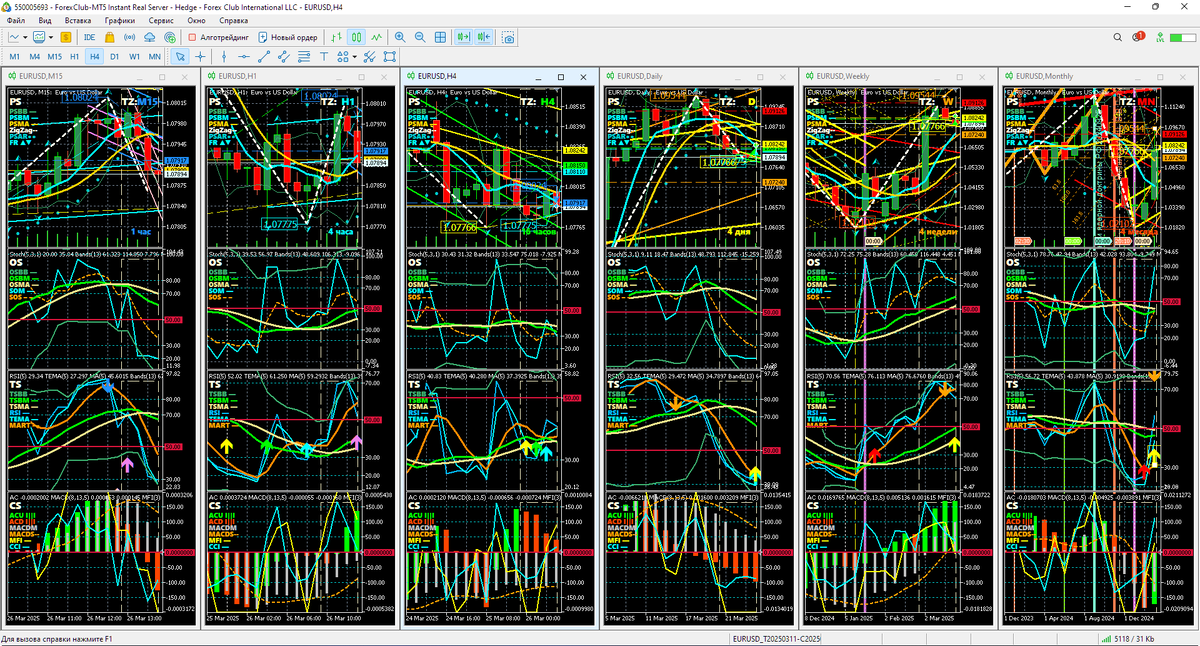Activate the EURUSD,Daily chart window title
The image size is (1200, 646).
(x=639, y=76)
